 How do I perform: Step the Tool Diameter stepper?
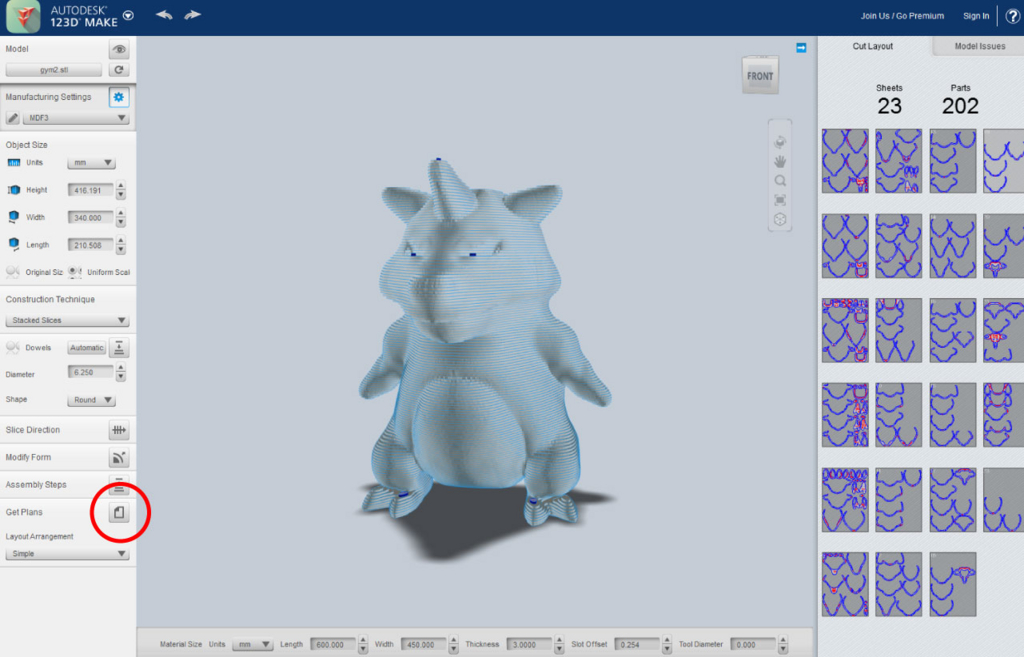[783, 645]
